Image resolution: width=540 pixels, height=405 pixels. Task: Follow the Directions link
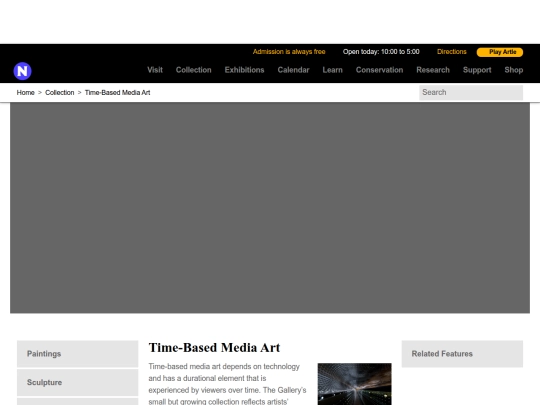click(451, 52)
